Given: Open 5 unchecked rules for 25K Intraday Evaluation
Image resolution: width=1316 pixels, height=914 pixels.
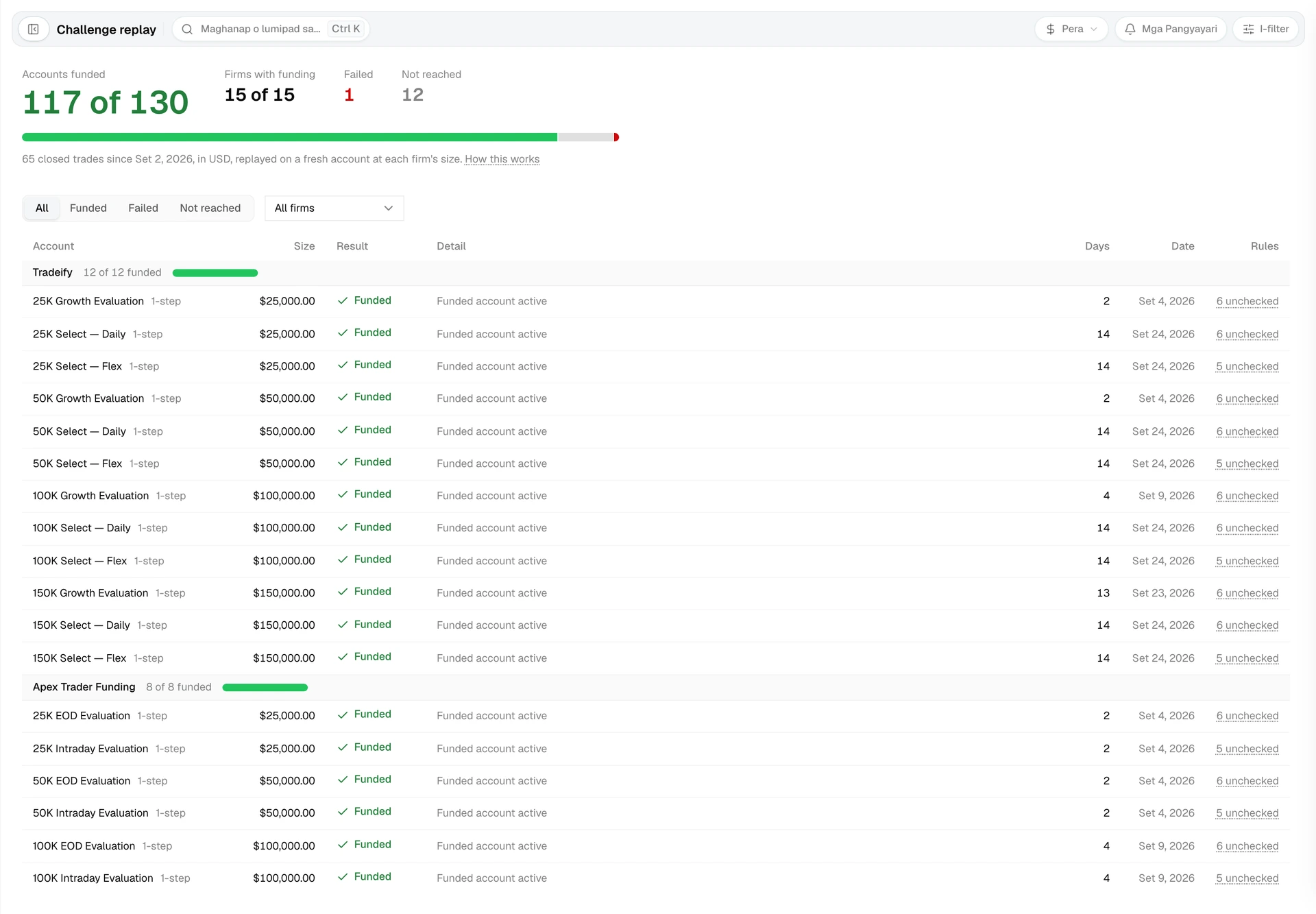Looking at the screenshot, I should pos(1247,749).
